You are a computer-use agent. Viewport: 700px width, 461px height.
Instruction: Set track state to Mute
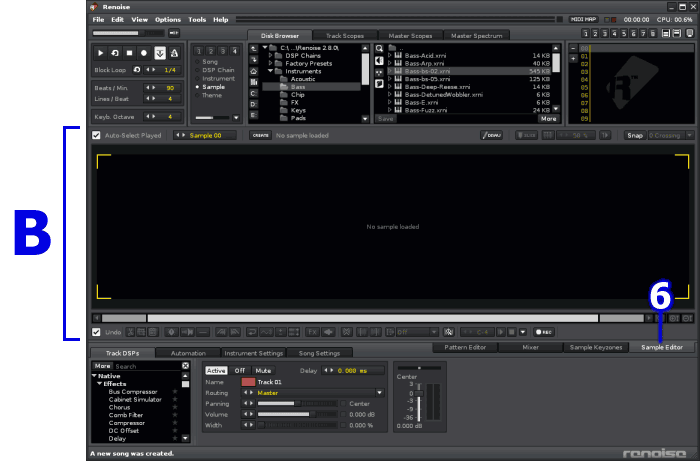coord(263,371)
